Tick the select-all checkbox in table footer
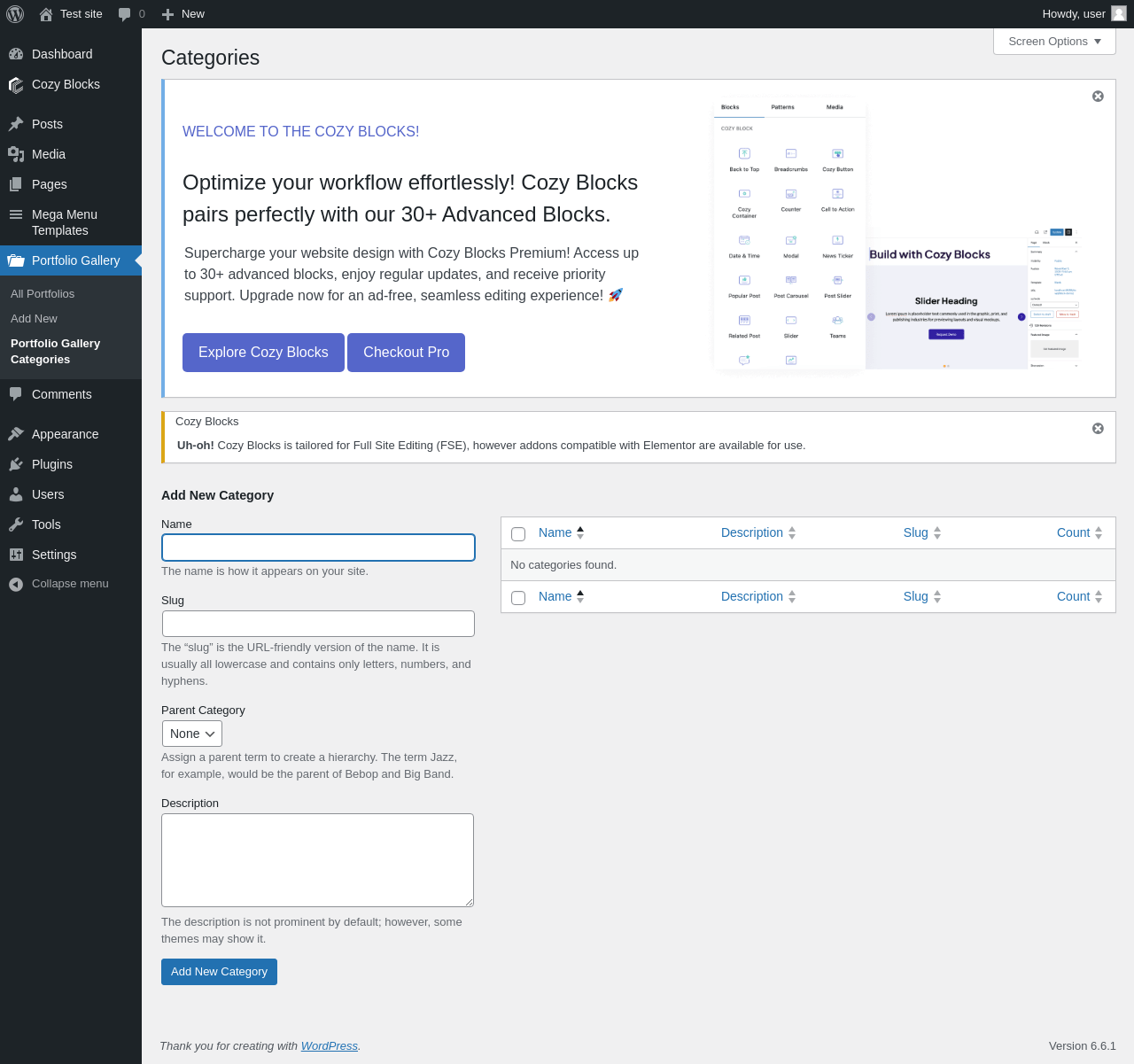The image size is (1134, 1064). click(x=518, y=598)
